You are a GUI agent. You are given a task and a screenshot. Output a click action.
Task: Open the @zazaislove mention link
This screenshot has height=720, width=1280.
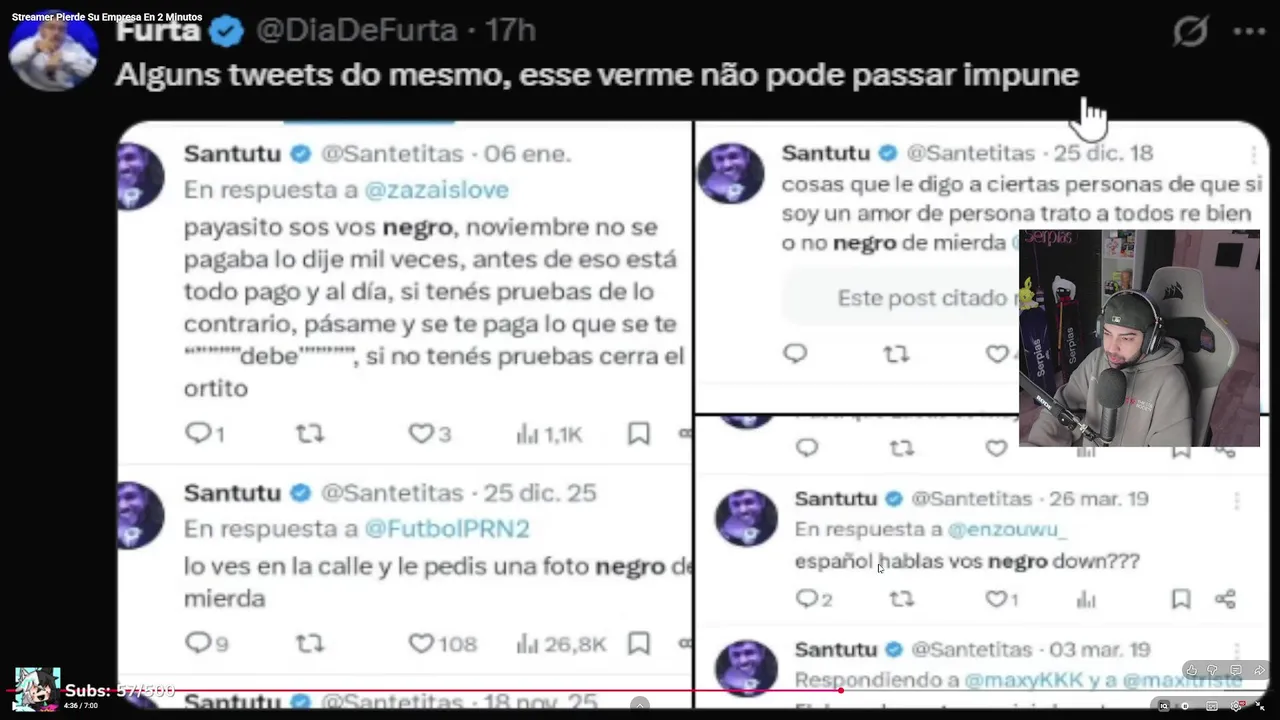436,189
